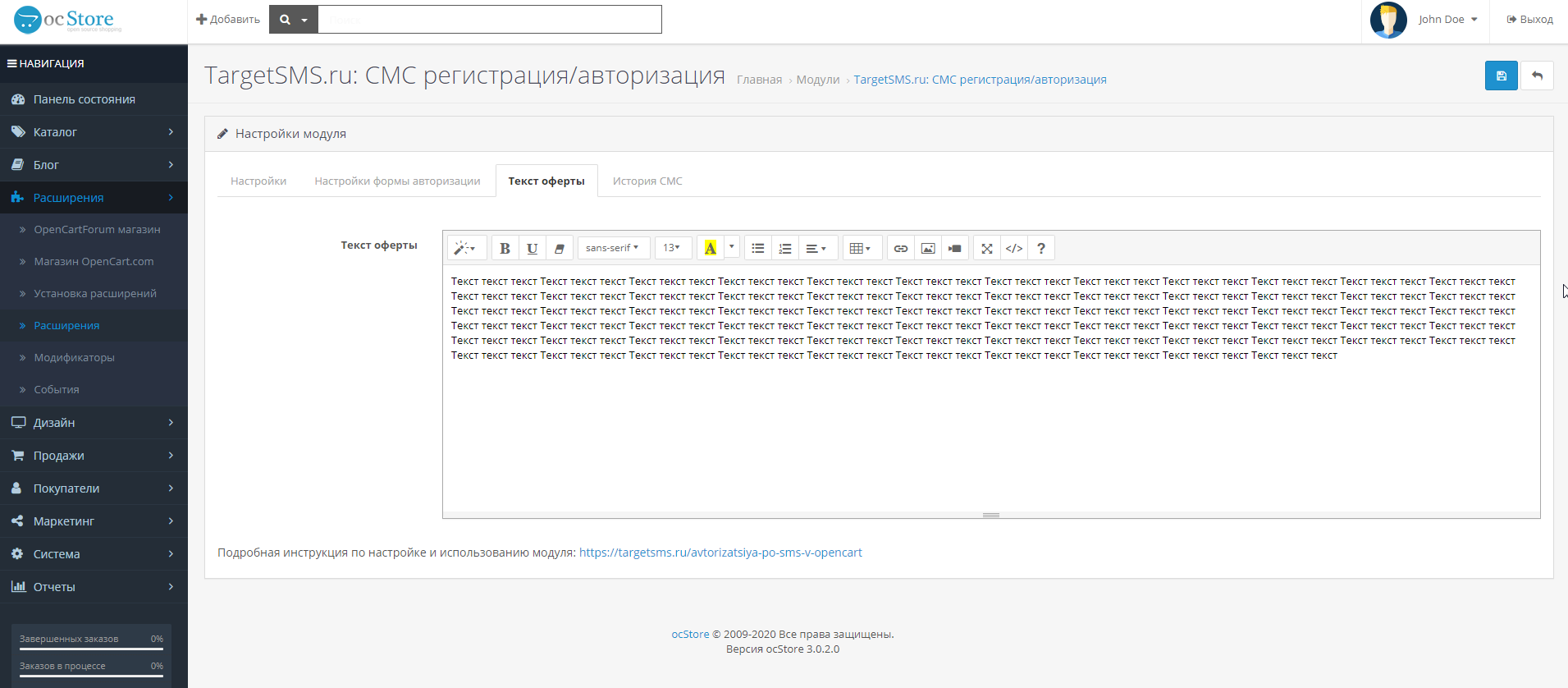Image resolution: width=1568 pixels, height=688 pixels.
Task: Toggle bold formatting in the editor
Action: (505, 248)
